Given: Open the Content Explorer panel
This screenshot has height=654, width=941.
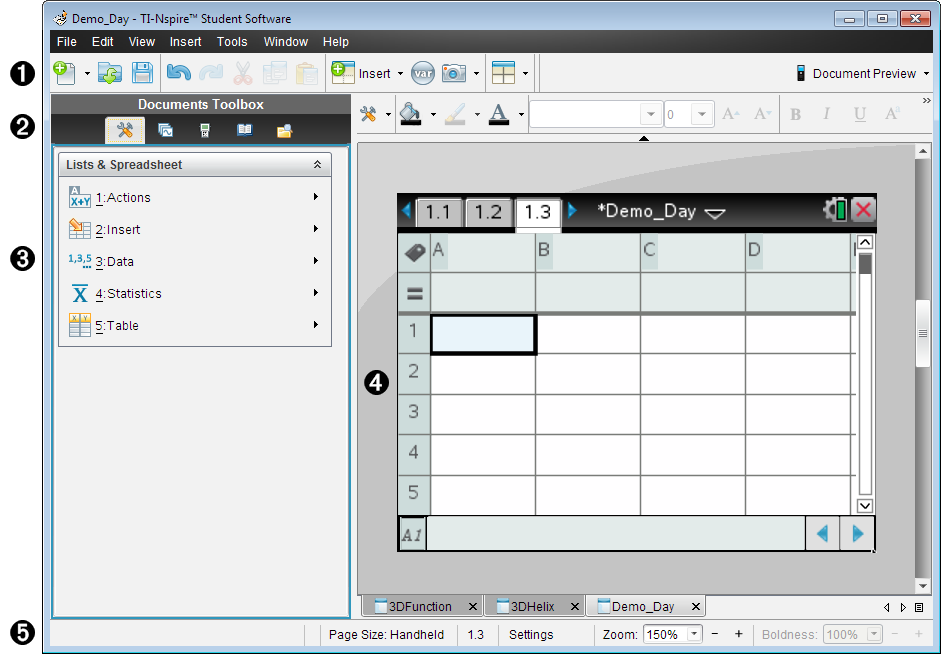Looking at the screenshot, I should (x=284, y=129).
